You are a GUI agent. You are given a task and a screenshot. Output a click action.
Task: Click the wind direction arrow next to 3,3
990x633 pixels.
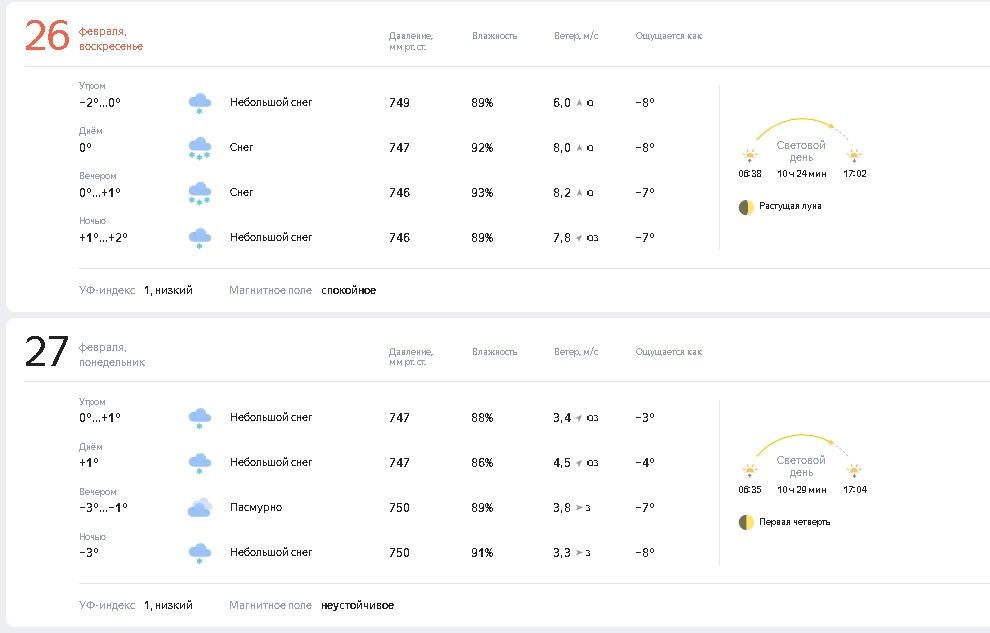(579, 553)
